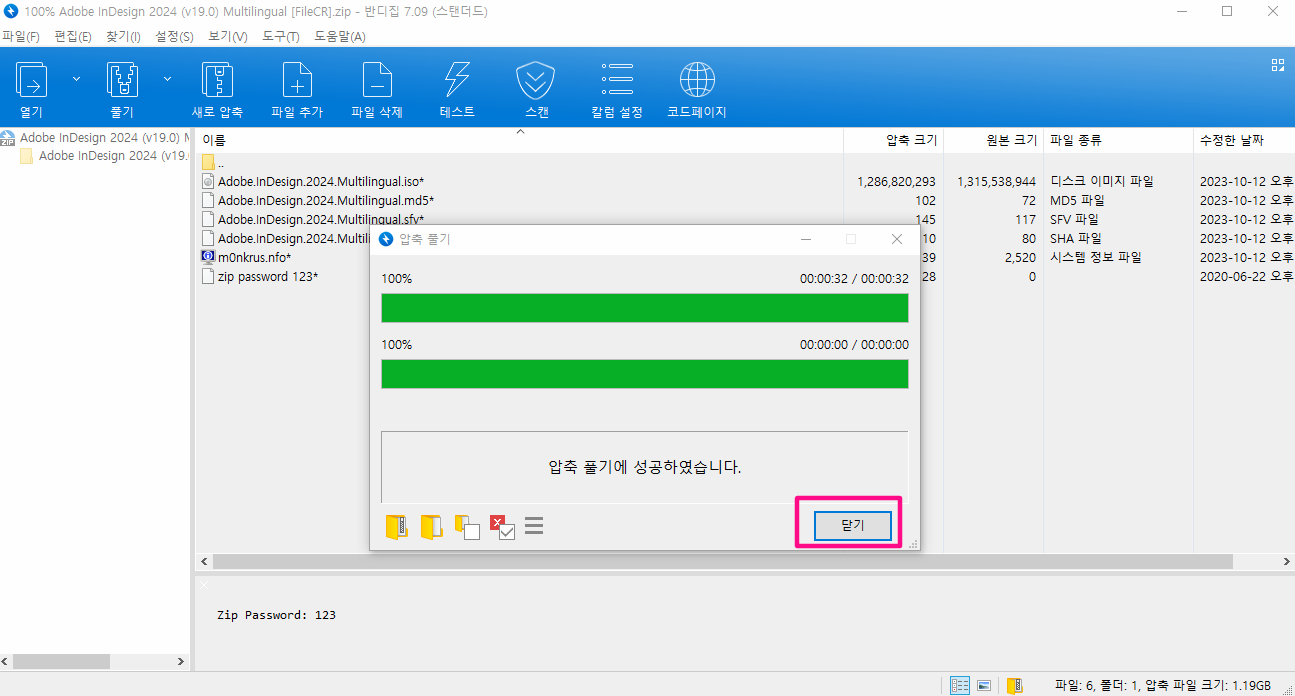
Task: Select Adobe.InDesign.2024.Multilingual.iso* file
Action: click(x=321, y=182)
